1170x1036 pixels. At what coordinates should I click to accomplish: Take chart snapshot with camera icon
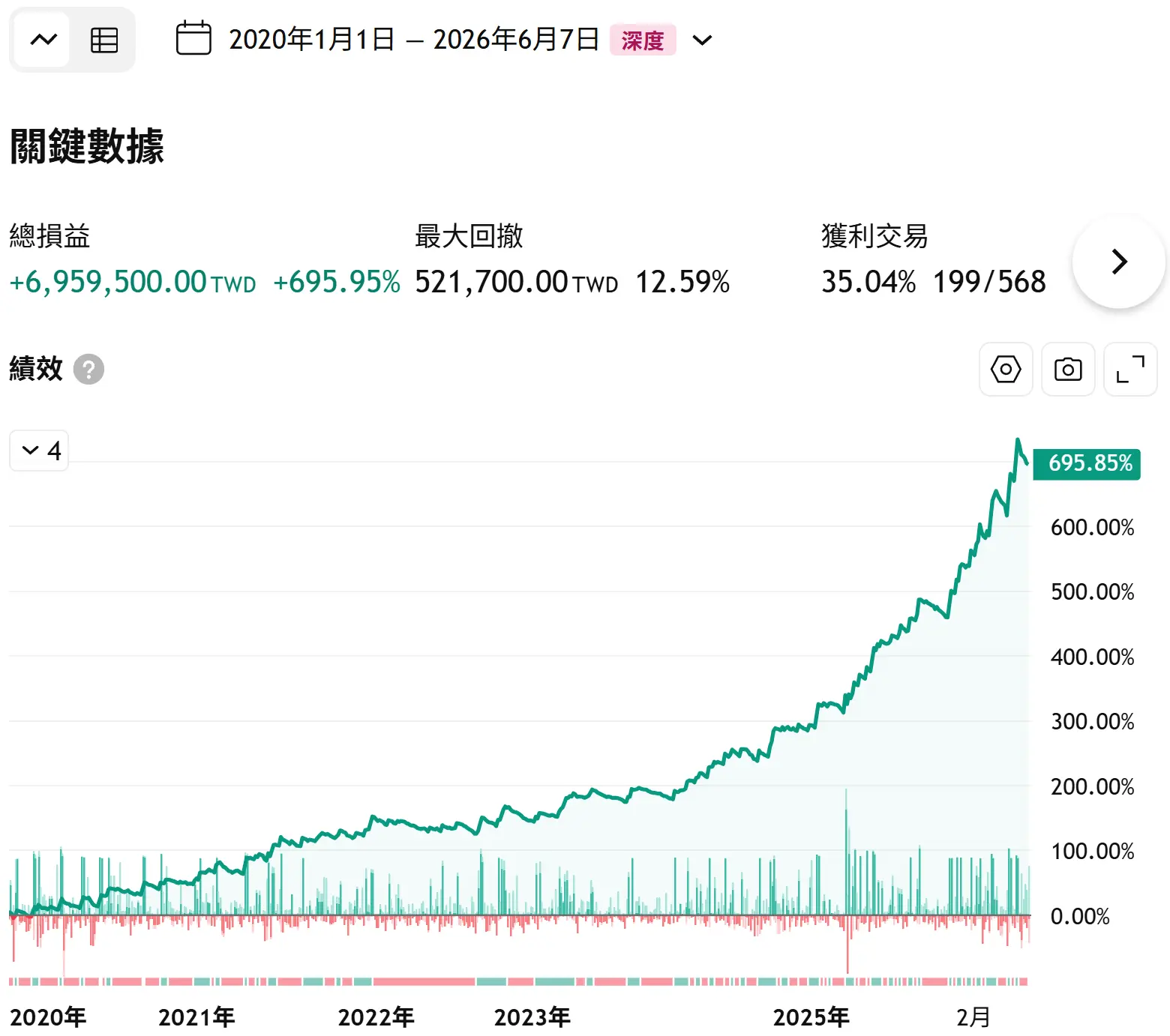point(1068,370)
